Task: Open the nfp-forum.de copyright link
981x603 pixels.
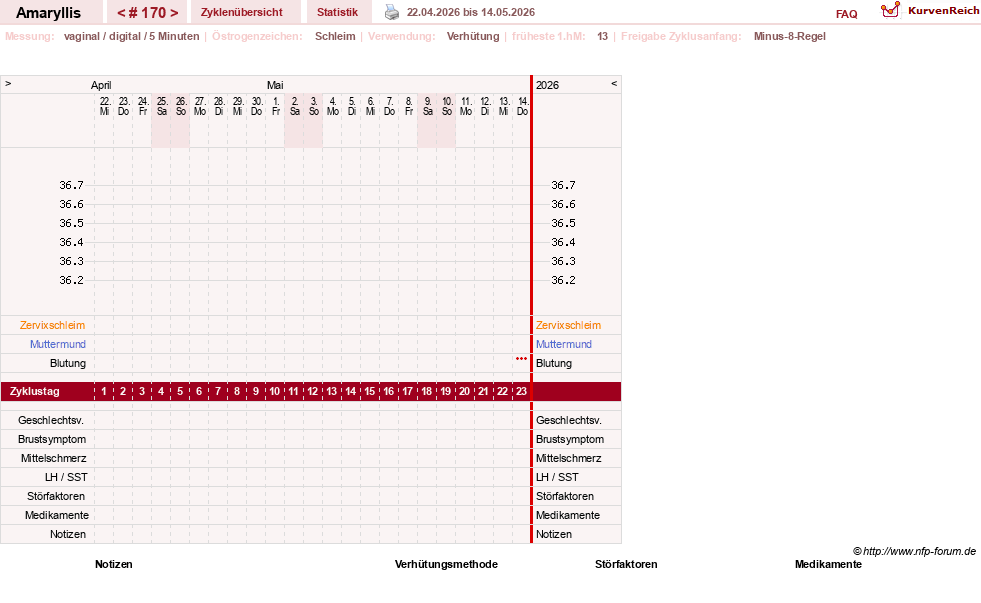Action: coord(914,551)
